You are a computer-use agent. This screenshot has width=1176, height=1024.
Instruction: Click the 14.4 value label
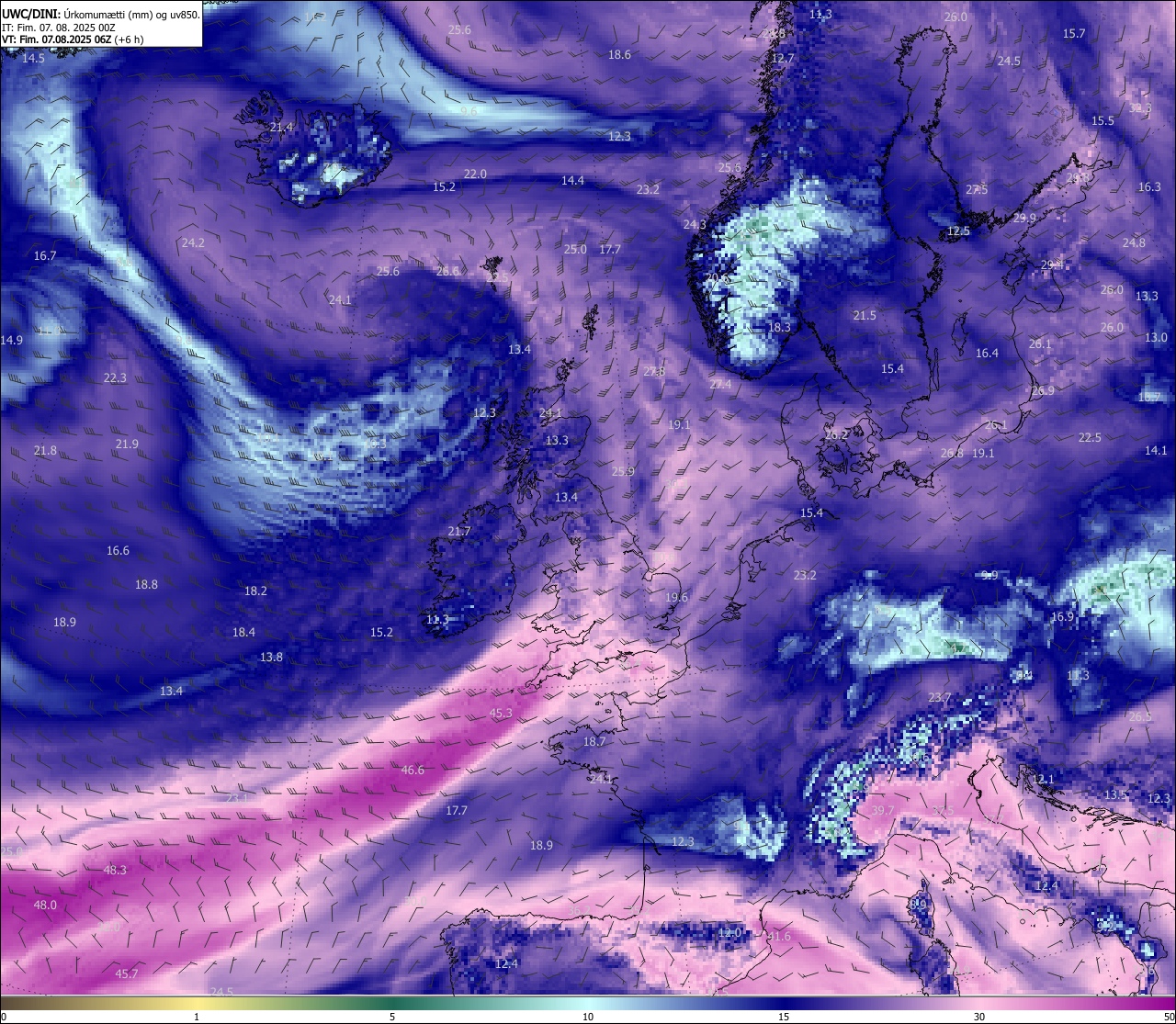(x=572, y=180)
